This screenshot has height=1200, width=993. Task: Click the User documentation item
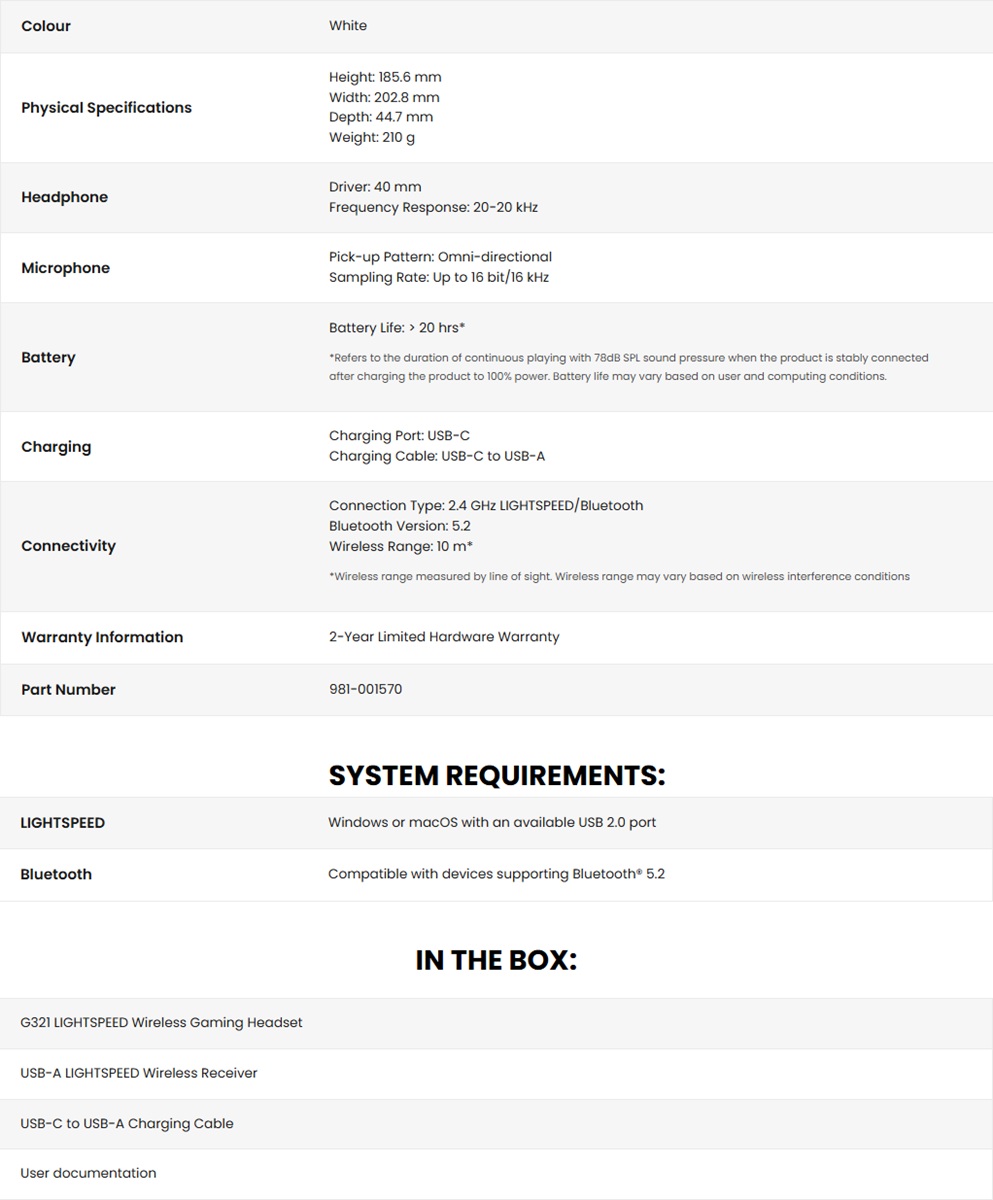[x=88, y=1173]
